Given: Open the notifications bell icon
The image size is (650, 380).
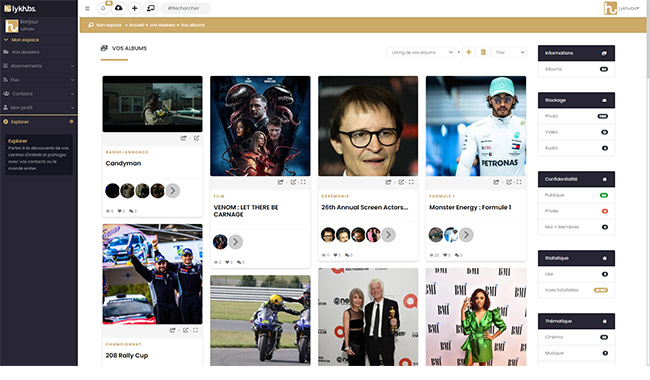Looking at the screenshot, I should click(x=103, y=8).
